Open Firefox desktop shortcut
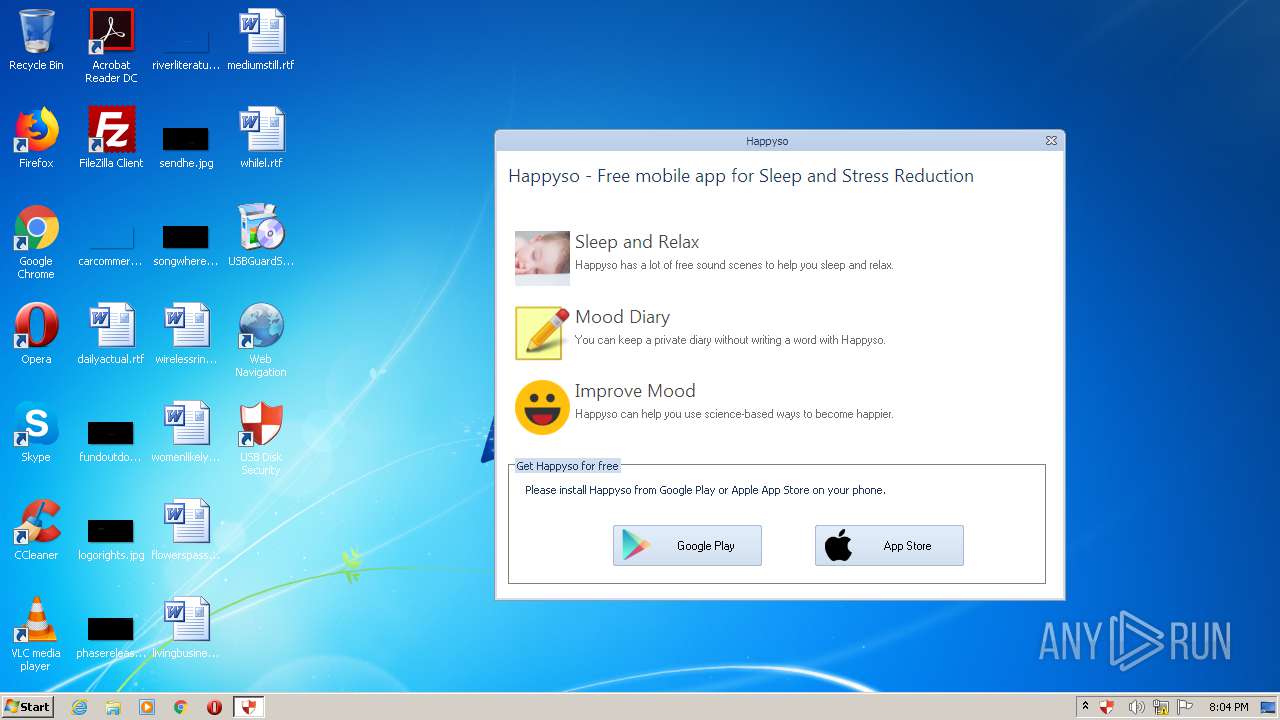 tap(36, 138)
